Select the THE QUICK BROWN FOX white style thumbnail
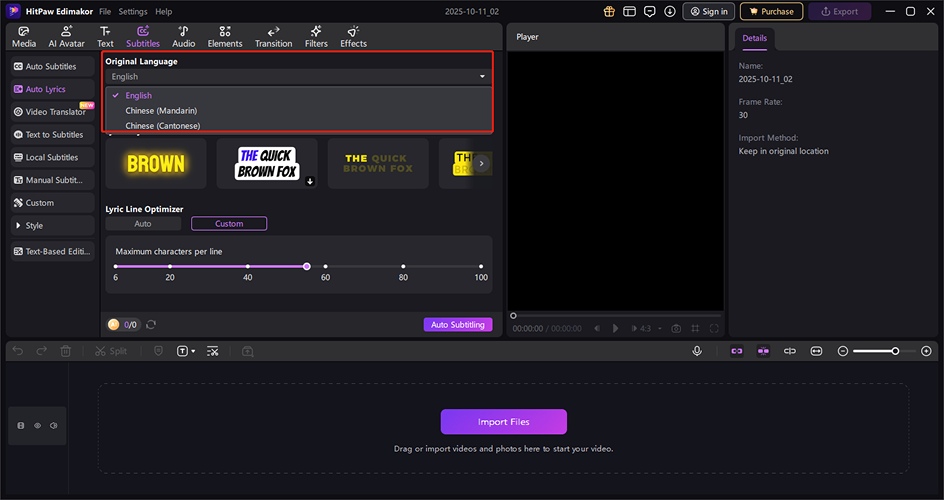 point(267,163)
